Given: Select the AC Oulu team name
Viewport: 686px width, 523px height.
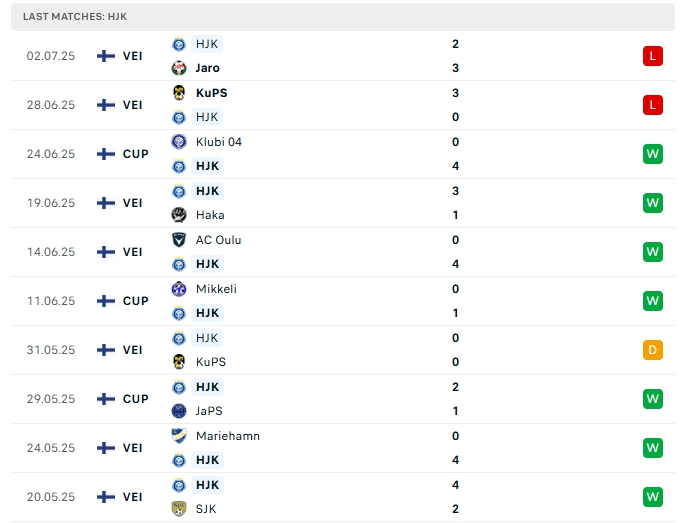Looking at the screenshot, I should [218, 240].
